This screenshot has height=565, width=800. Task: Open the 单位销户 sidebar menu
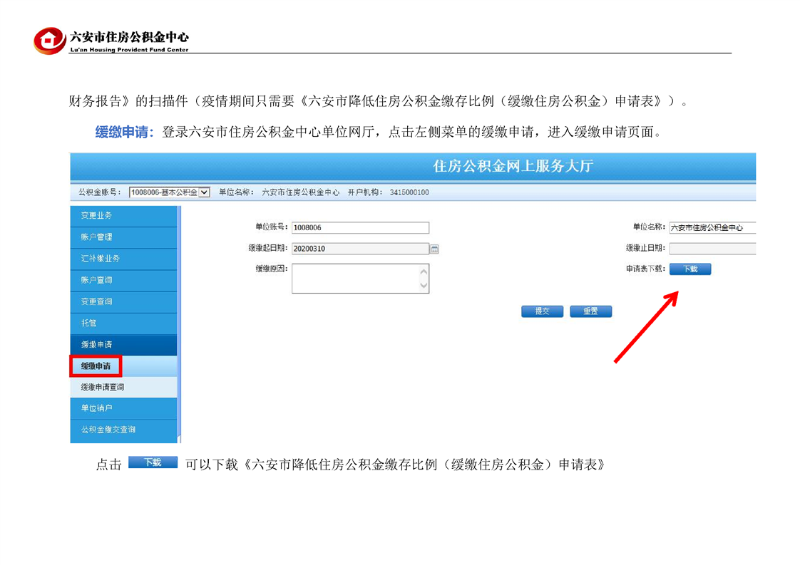click(123, 408)
